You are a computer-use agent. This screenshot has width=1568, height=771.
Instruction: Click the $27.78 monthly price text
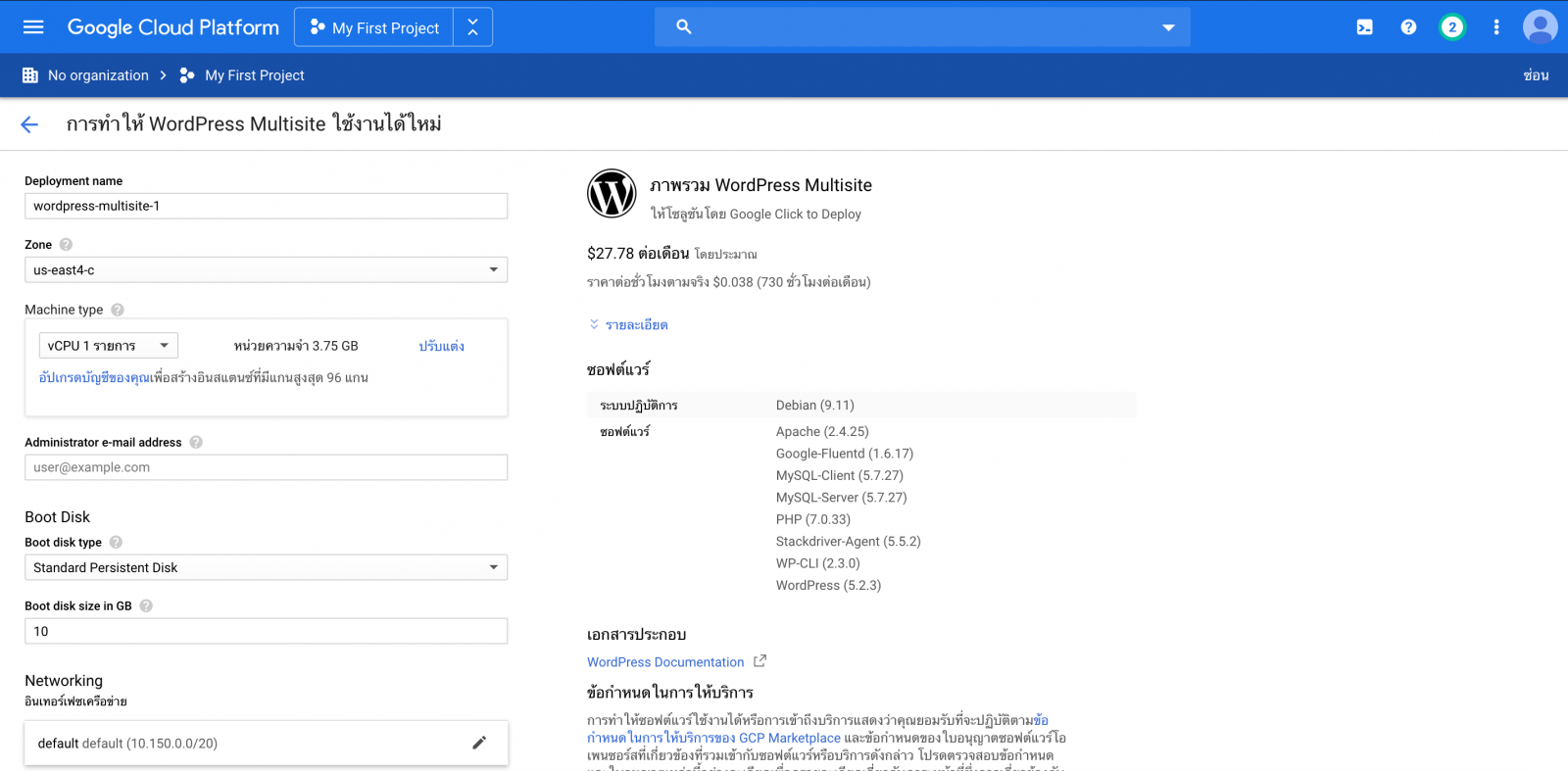click(x=638, y=254)
